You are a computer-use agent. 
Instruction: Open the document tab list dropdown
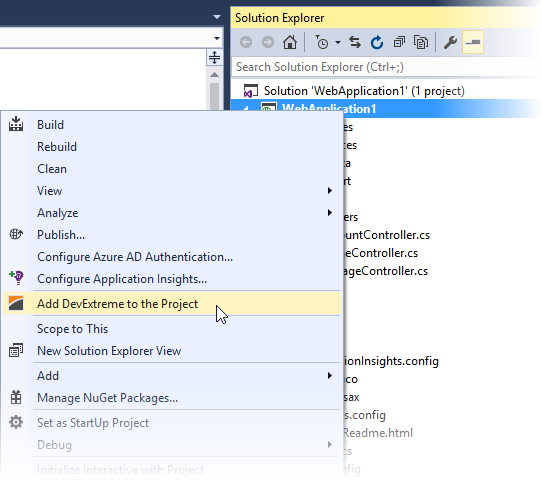[217, 17]
